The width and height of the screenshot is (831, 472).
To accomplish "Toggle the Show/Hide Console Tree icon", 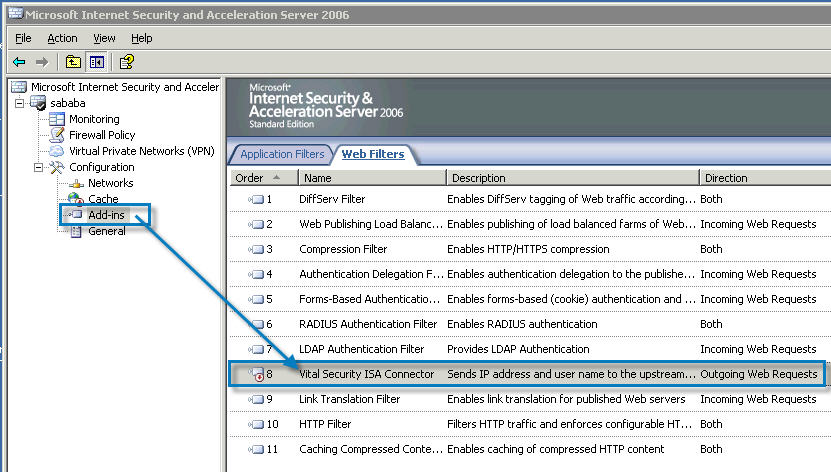I will tap(97, 62).
